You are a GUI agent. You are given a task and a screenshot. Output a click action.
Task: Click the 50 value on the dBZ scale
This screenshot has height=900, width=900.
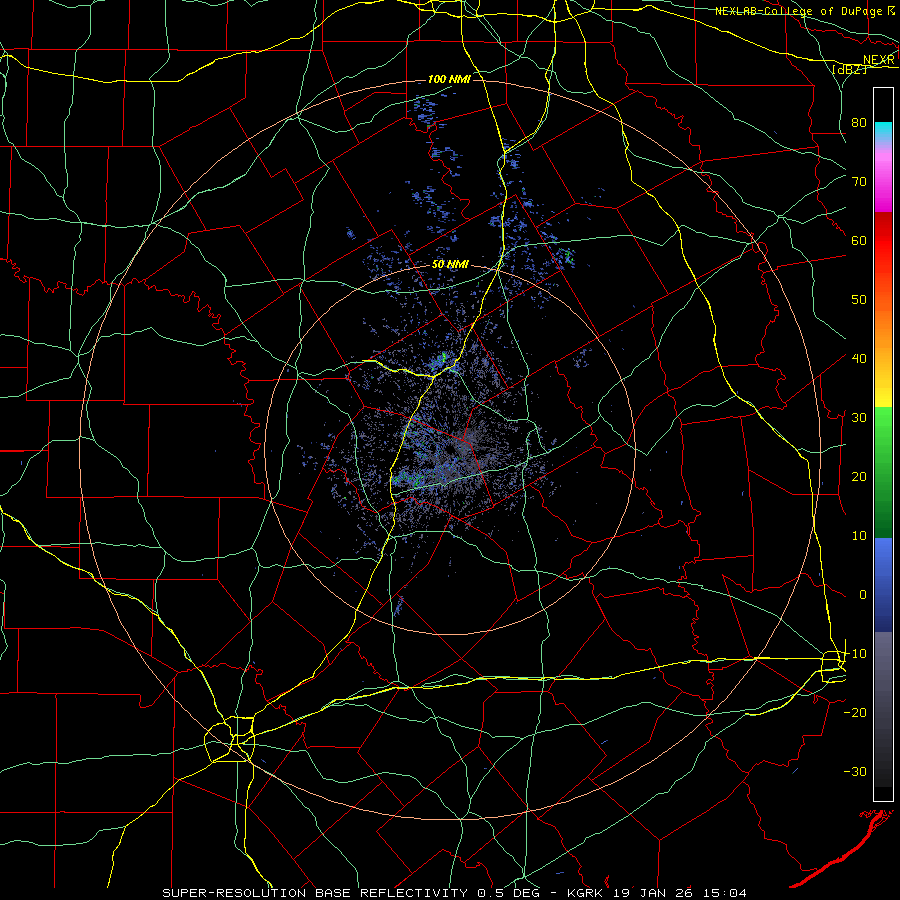tap(859, 300)
